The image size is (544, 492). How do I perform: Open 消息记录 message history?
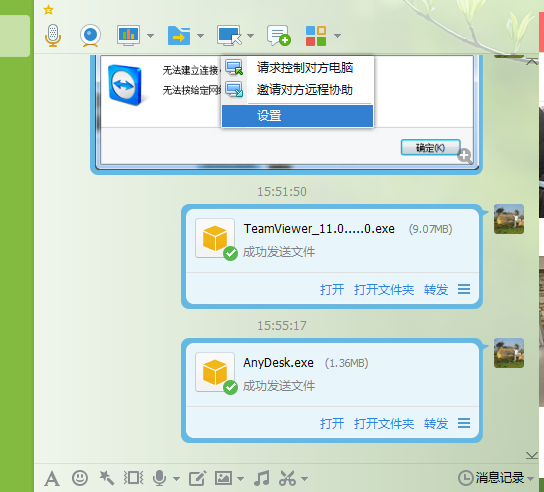pos(491,478)
